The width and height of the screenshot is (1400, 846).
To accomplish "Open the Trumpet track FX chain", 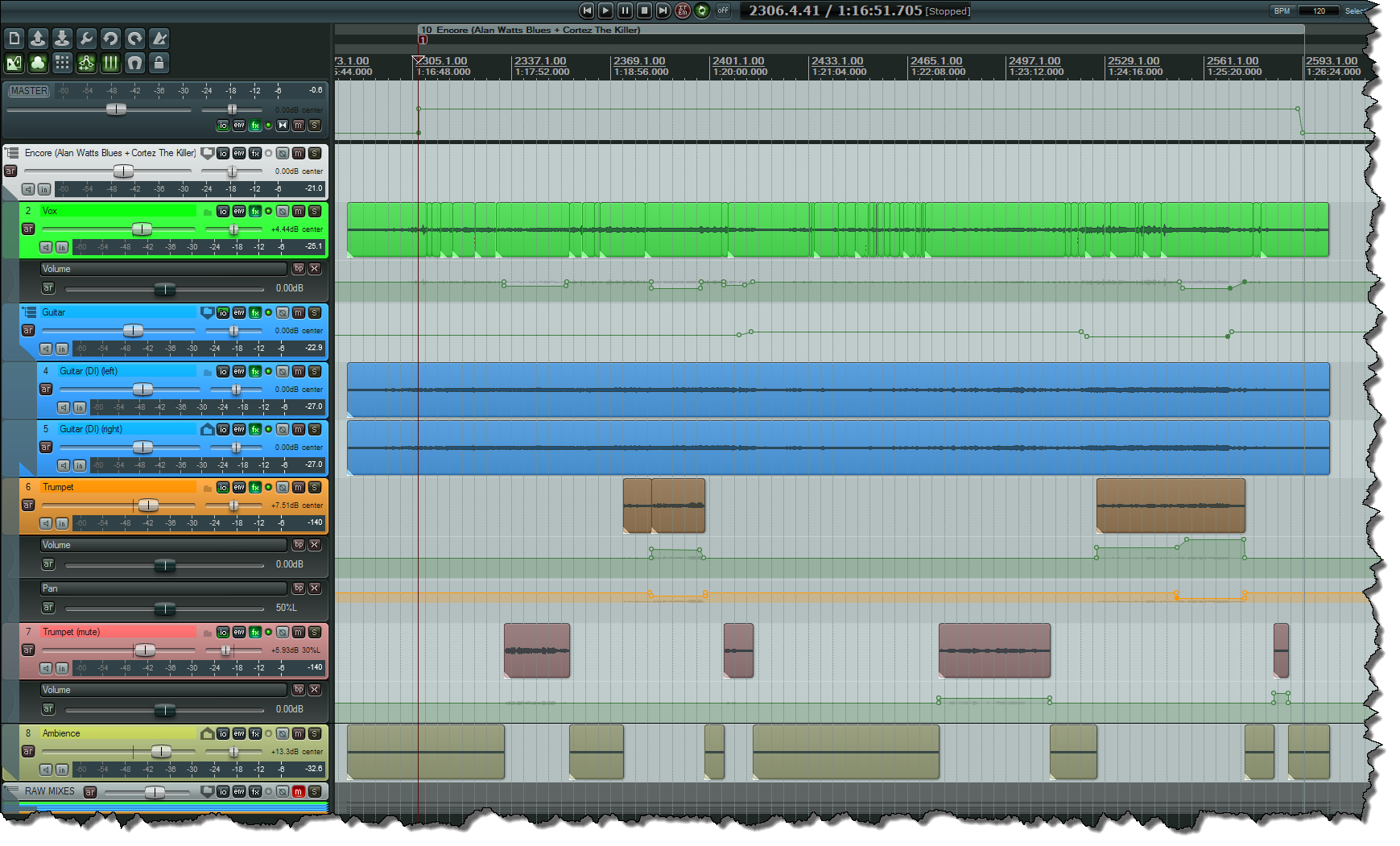I will point(255,487).
